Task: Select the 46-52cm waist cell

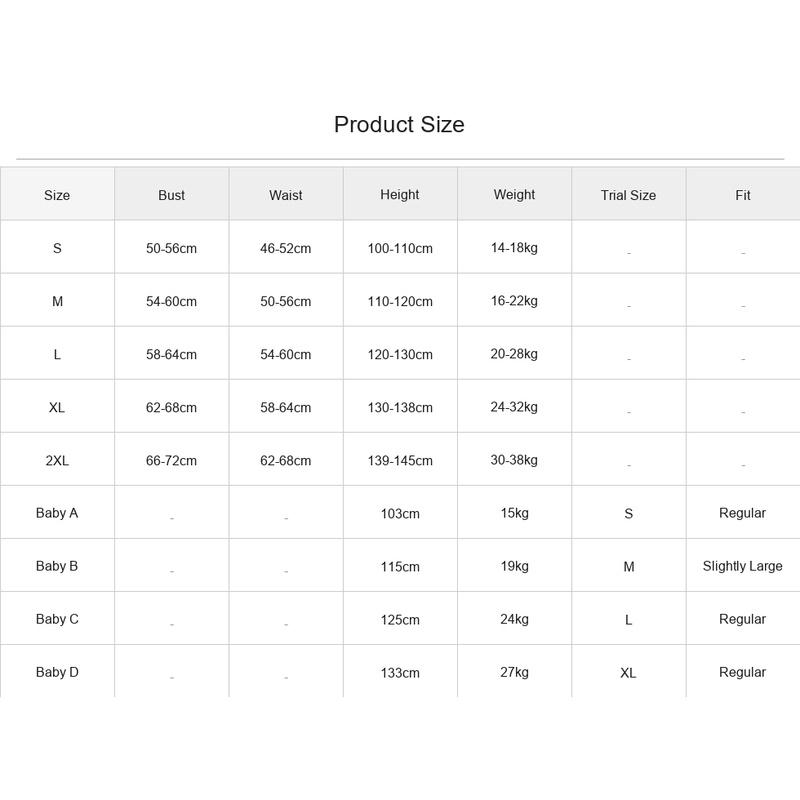Action: tap(286, 248)
